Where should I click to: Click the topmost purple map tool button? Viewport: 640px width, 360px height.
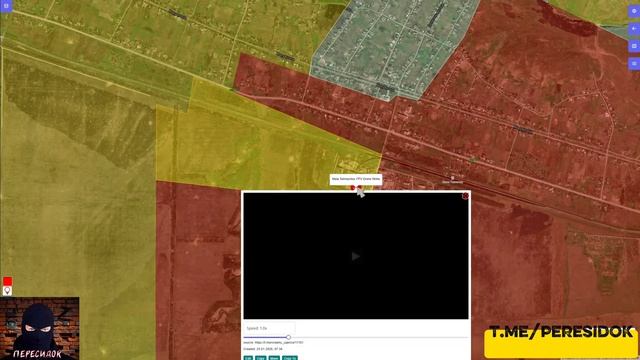pyautogui.click(x=634, y=11)
